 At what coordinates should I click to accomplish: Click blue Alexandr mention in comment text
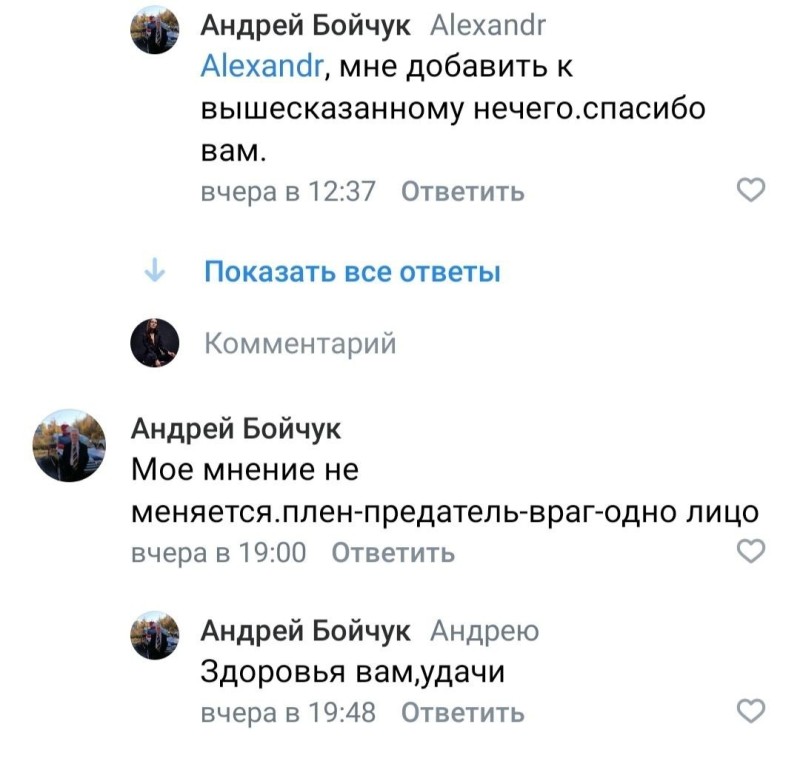[262, 66]
